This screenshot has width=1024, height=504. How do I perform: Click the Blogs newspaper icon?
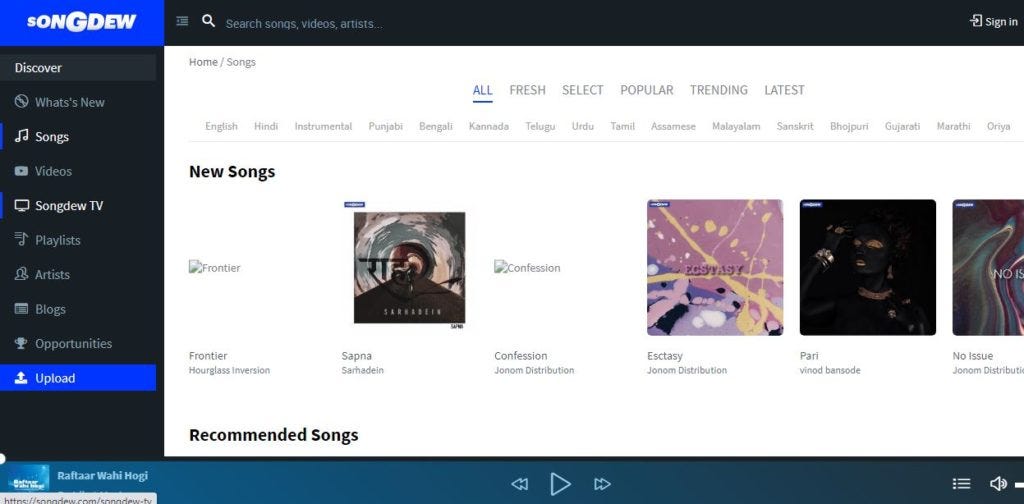pyautogui.click(x=22, y=308)
